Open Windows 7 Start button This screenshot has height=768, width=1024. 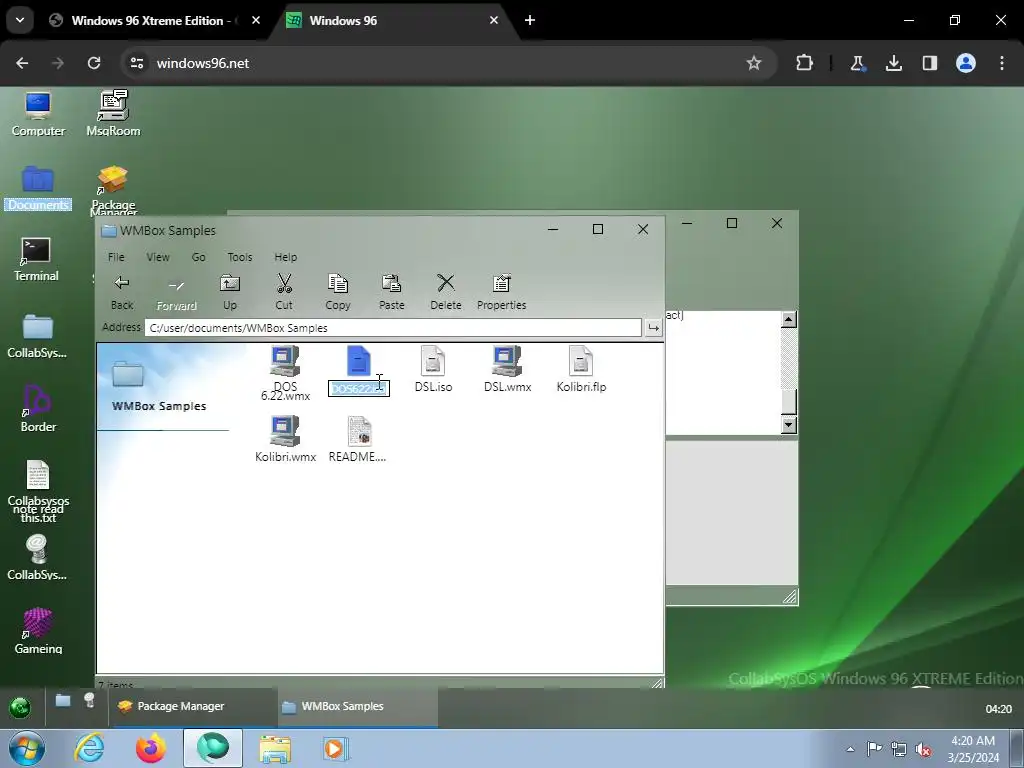click(x=25, y=748)
